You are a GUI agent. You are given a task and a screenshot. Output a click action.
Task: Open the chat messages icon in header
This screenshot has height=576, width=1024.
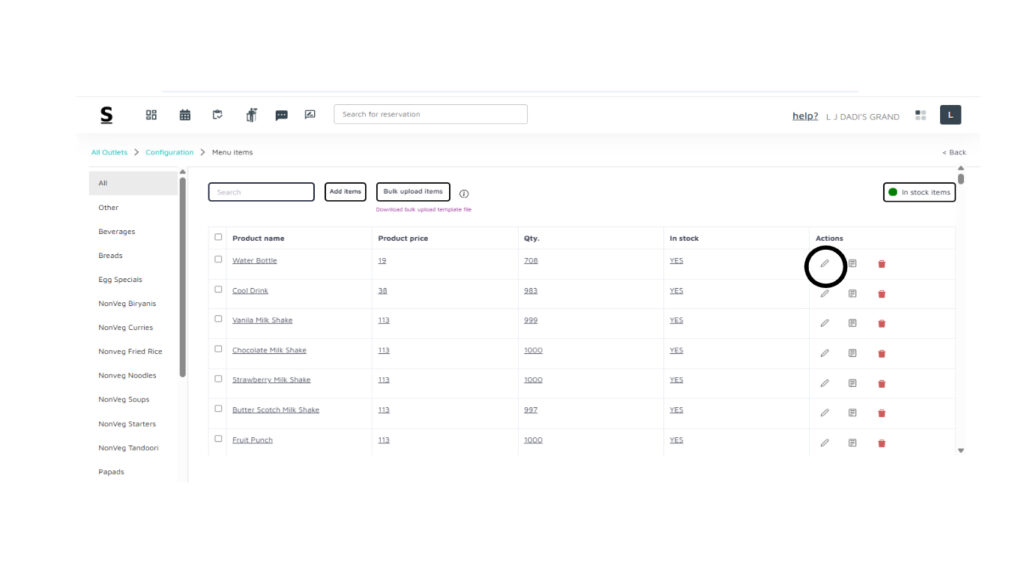point(281,115)
